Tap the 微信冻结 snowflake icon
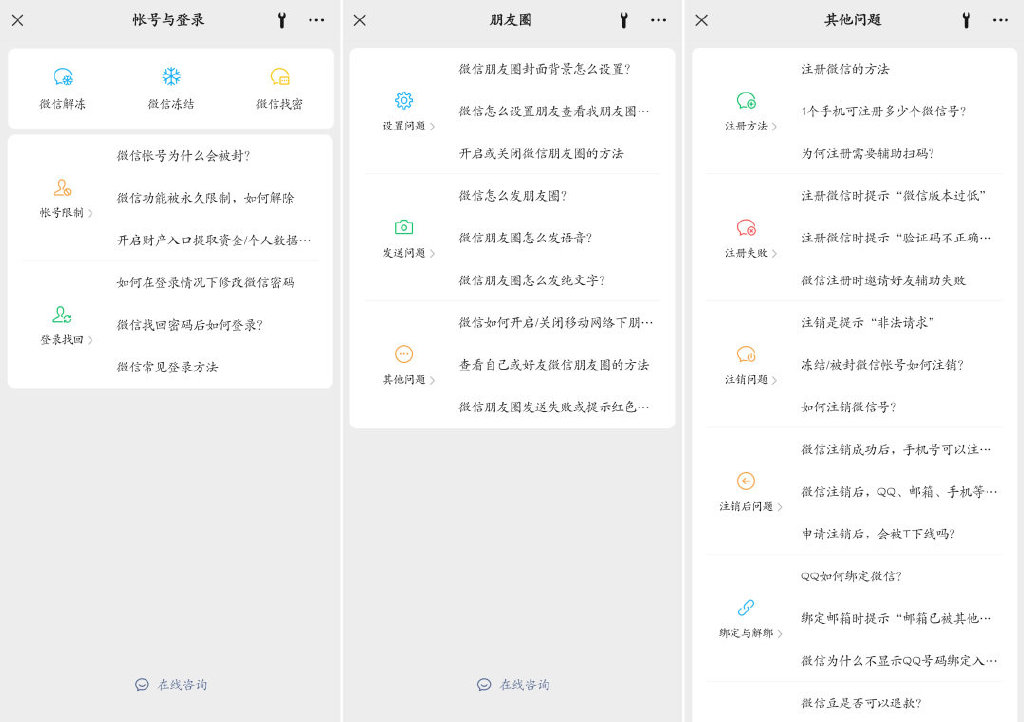Image resolution: width=1024 pixels, height=722 pixels. tap(171, 78)
